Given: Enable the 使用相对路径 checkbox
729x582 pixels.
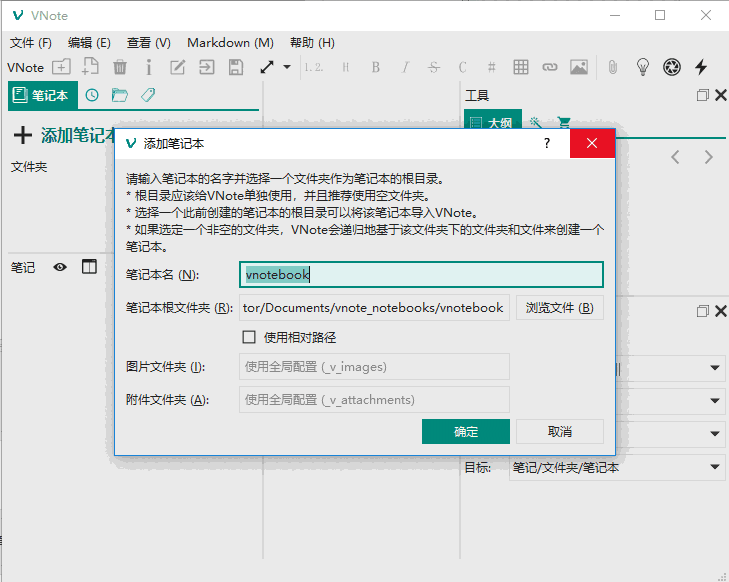Looking at the screenshot, I should point(249,337).
